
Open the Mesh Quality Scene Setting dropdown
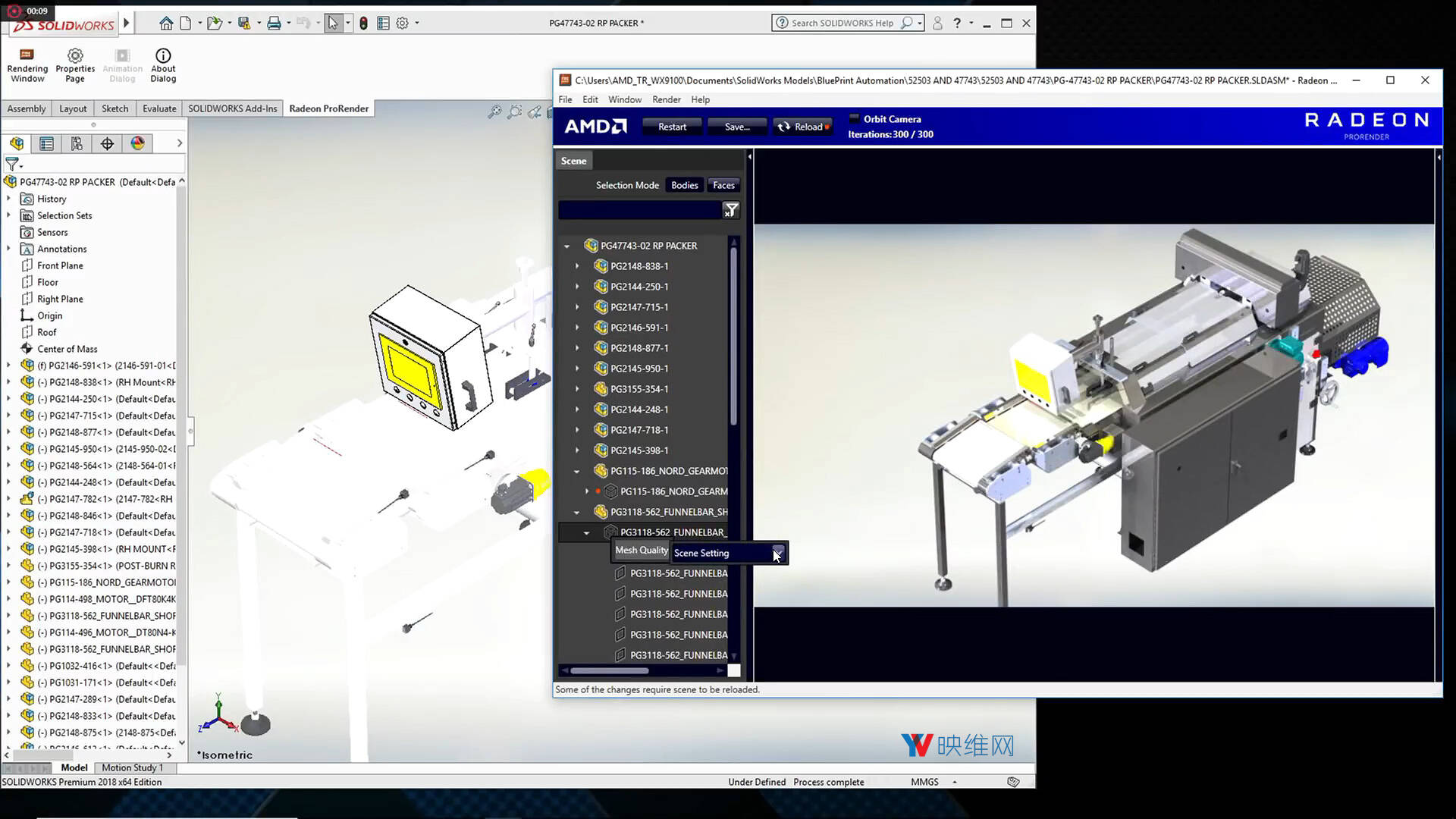[778, 552]
